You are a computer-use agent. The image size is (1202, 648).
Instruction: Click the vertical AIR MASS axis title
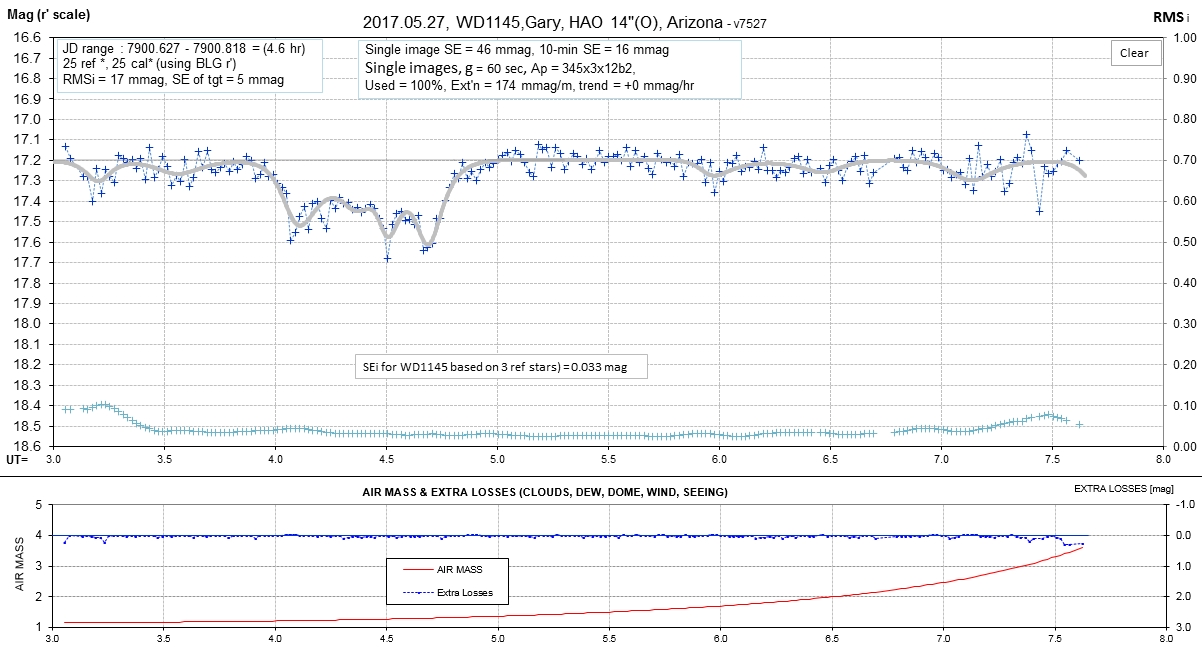(19, 567)
